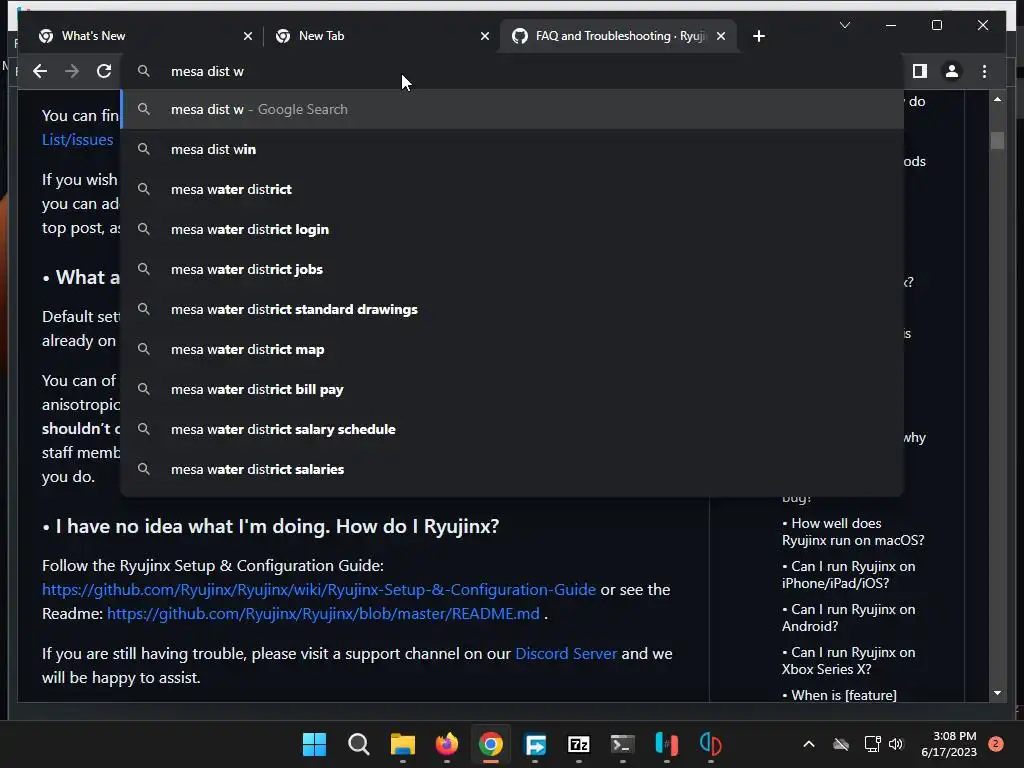Open the blue arrow app in taskbar

[x=535, y=744]
